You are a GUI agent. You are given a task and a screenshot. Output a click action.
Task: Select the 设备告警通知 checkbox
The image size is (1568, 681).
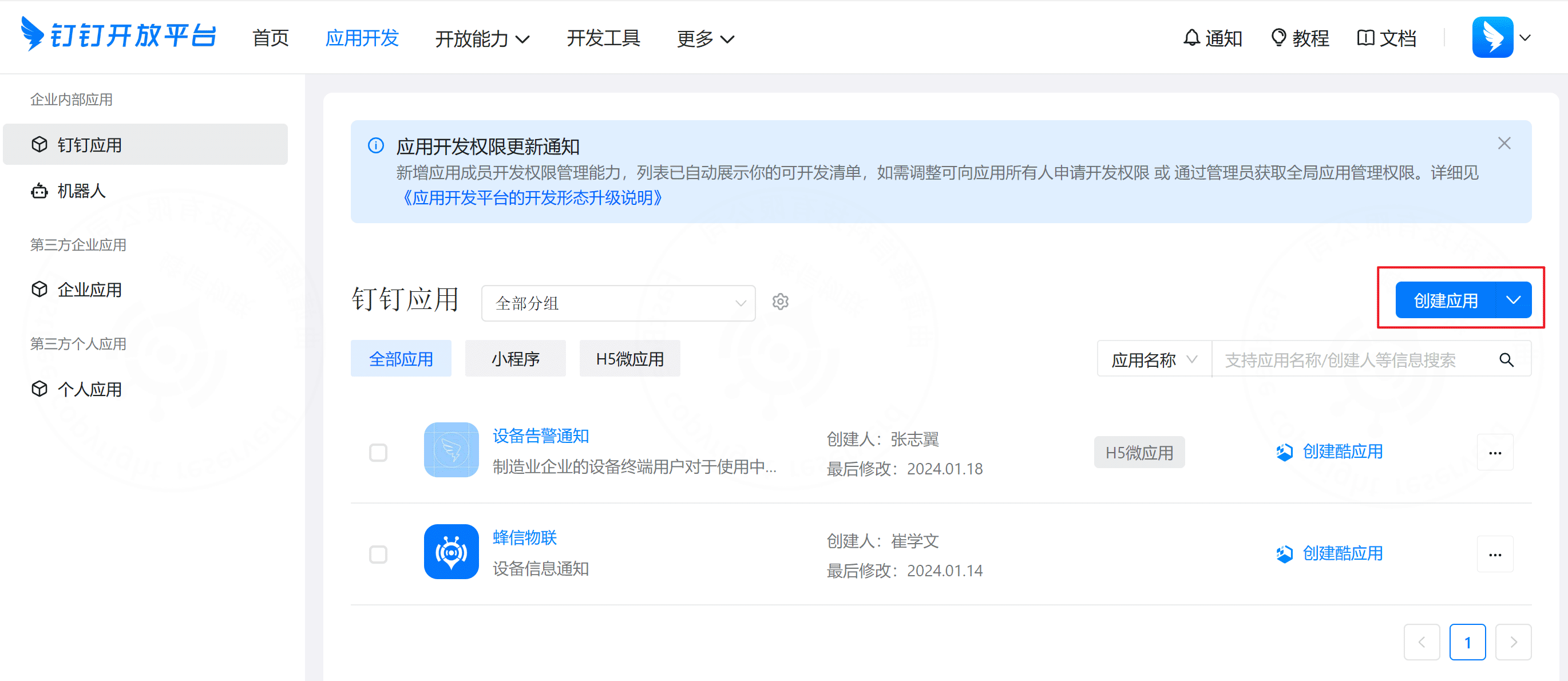378,452
